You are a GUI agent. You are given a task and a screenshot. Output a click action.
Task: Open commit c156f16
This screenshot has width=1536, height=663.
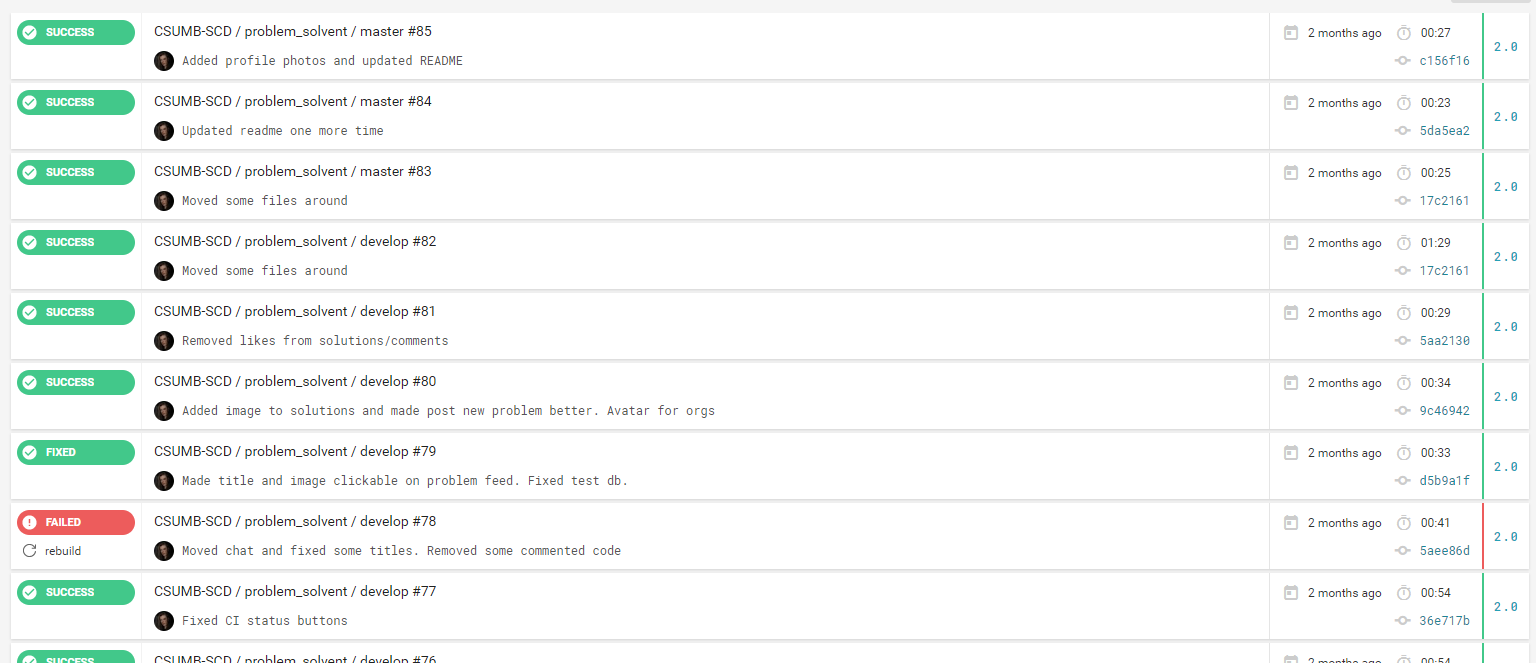pyautogui.click(x=1444, y=60)
